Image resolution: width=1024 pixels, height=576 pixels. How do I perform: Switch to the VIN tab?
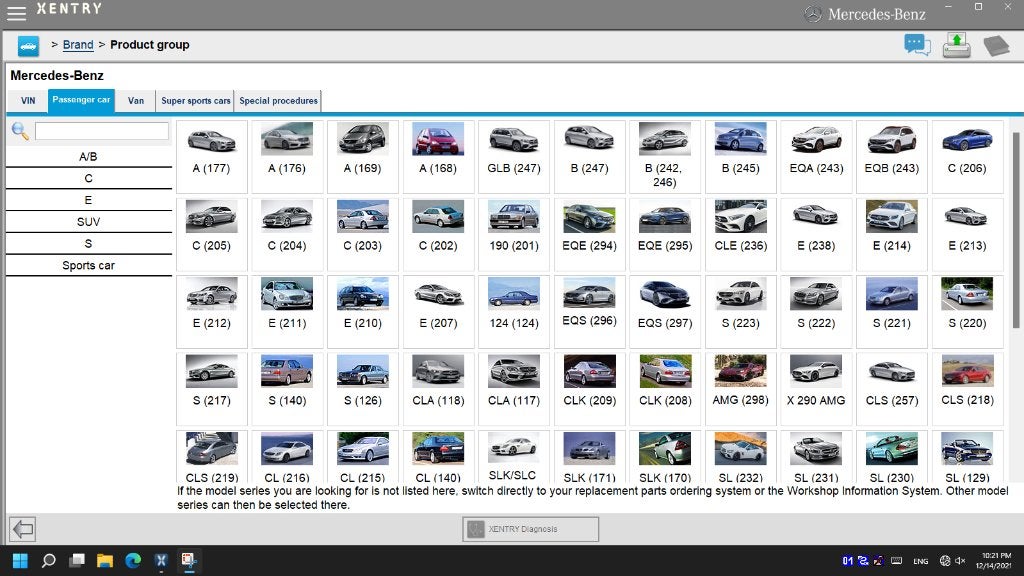[28, 101]
